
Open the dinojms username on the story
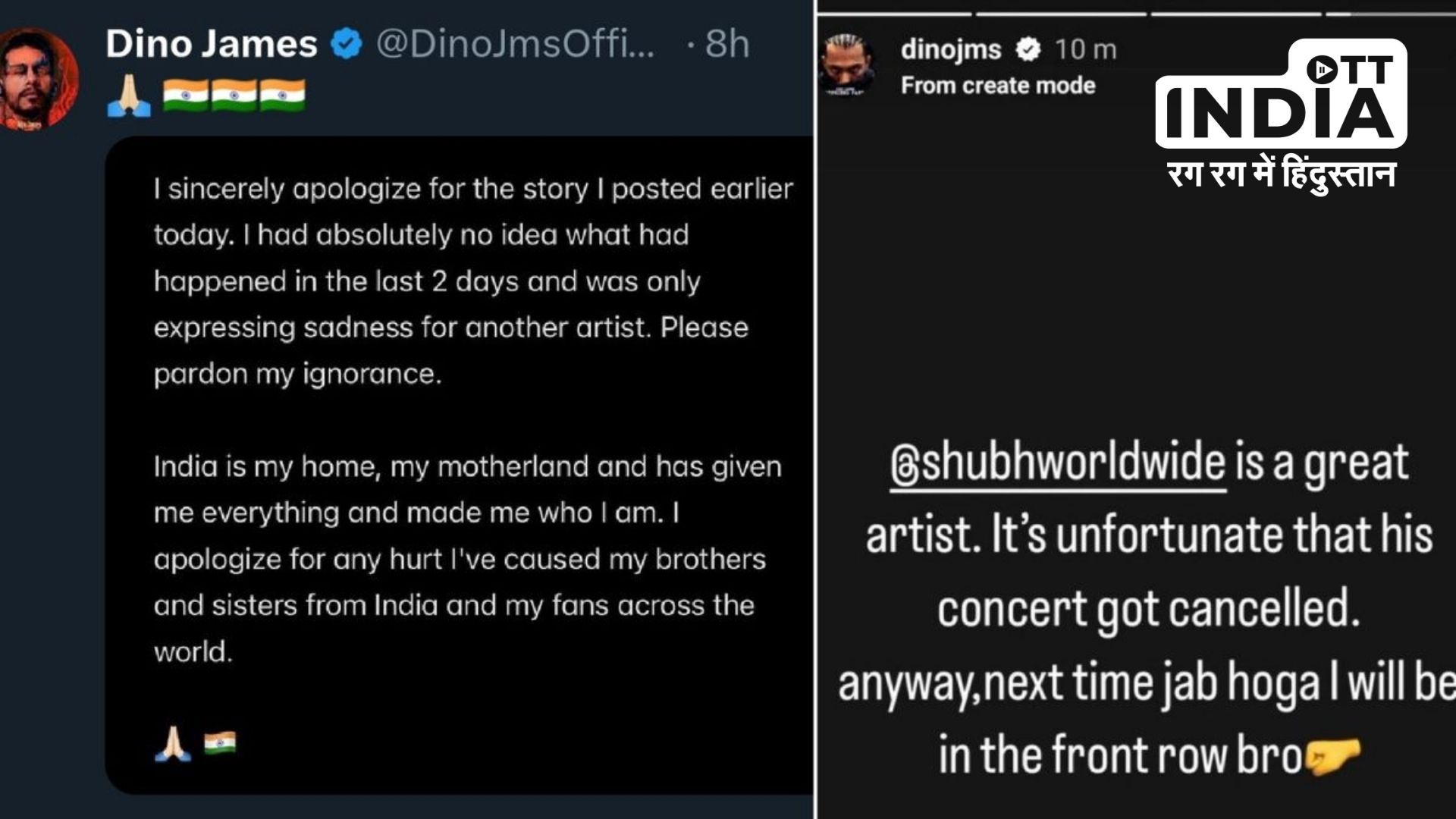pyautogui.click(x=951, y=50)
